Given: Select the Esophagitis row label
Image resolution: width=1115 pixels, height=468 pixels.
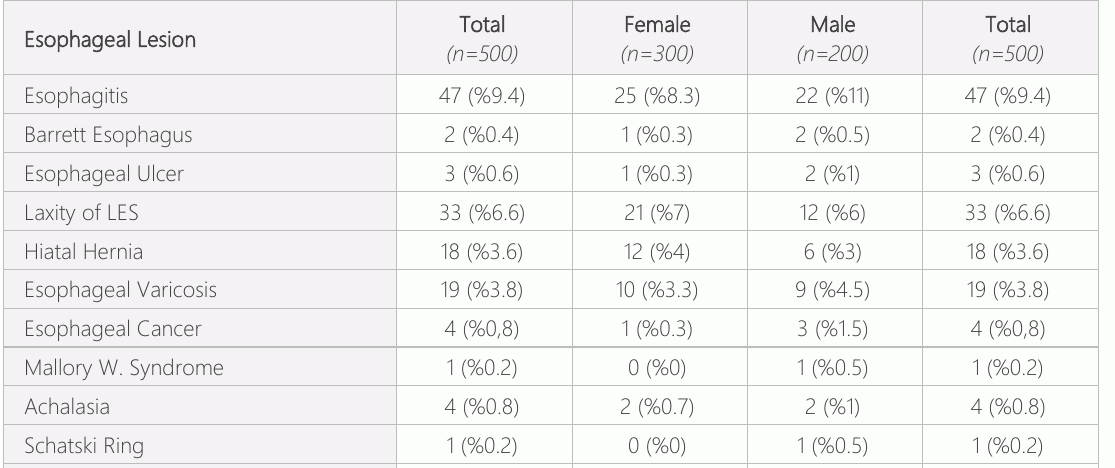Looking at the screenshot, I should point(76,95).
